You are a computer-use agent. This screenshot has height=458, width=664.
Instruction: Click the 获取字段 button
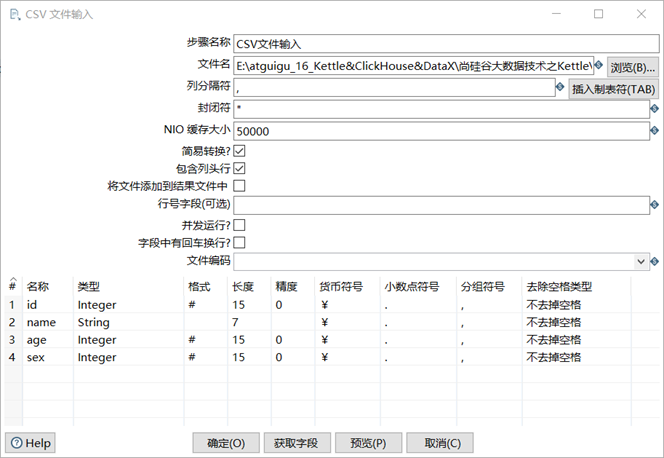[x=296, y=443]
